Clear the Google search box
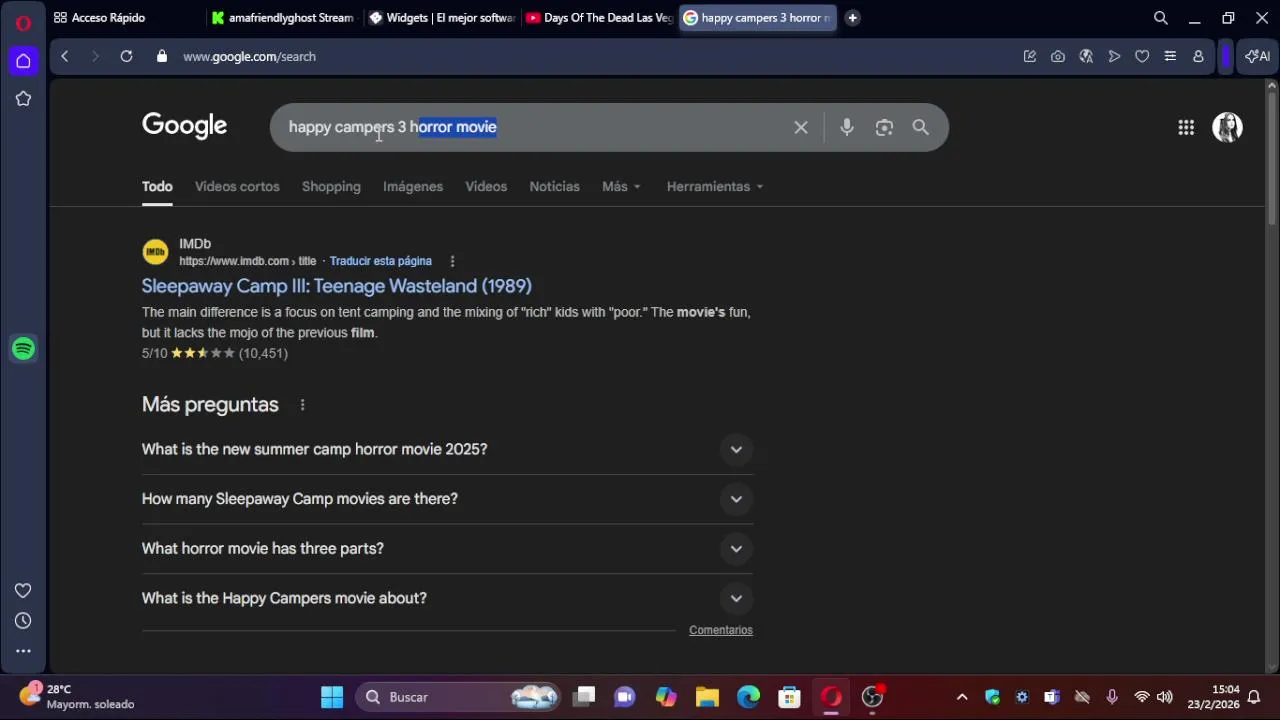Viewport: 1280px width, 720px height. [801, 127]
